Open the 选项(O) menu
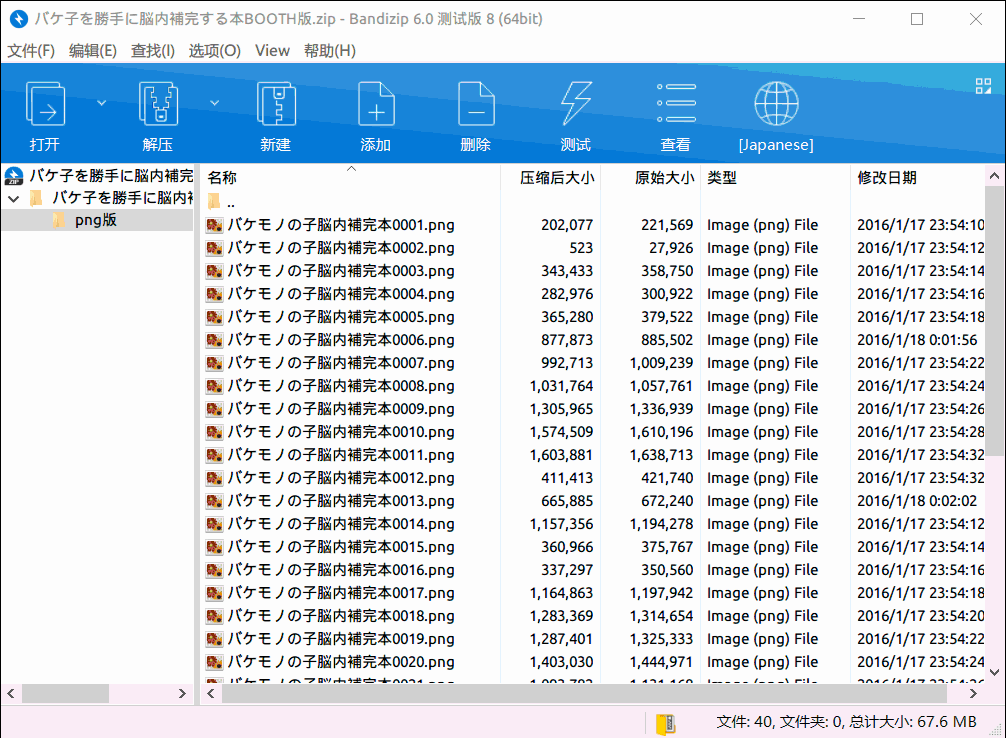The width and height of the screenshot is (1006, 738). (214, 51)
